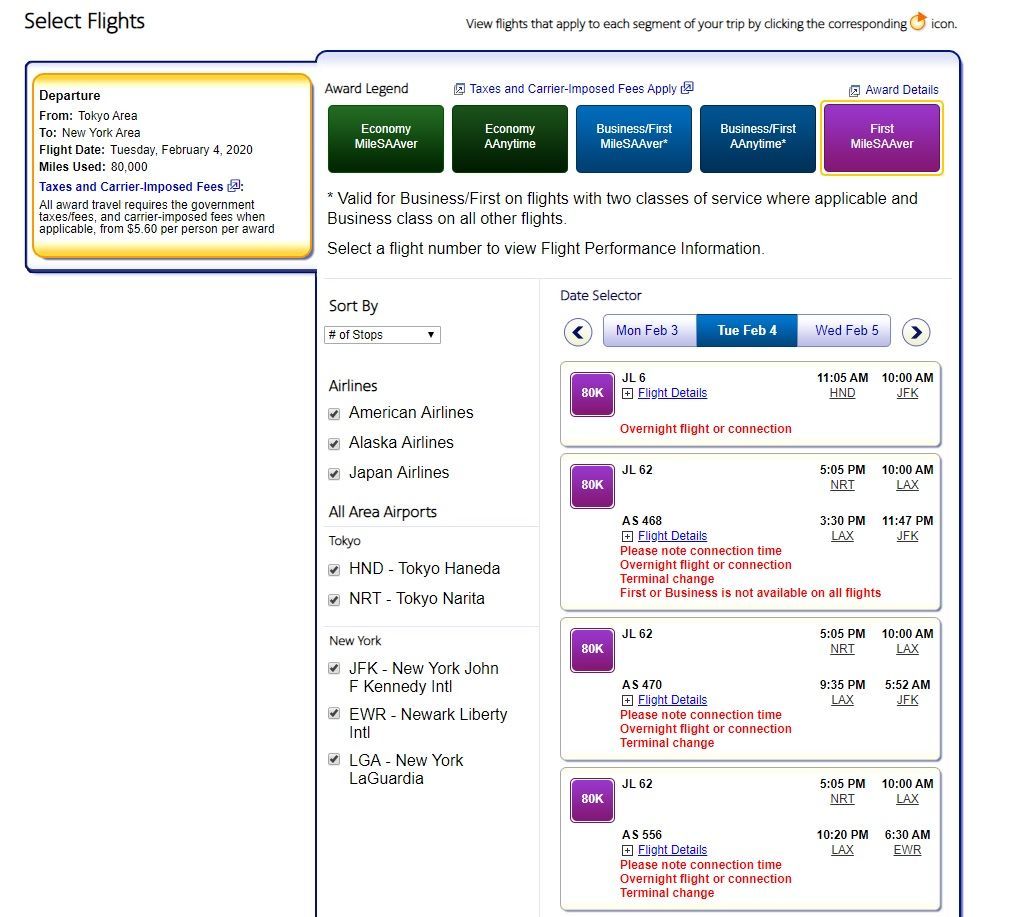Click the JFK arrival link for AS 468
The width and height of the screenshot is (1031, 917).
(907, 536)
